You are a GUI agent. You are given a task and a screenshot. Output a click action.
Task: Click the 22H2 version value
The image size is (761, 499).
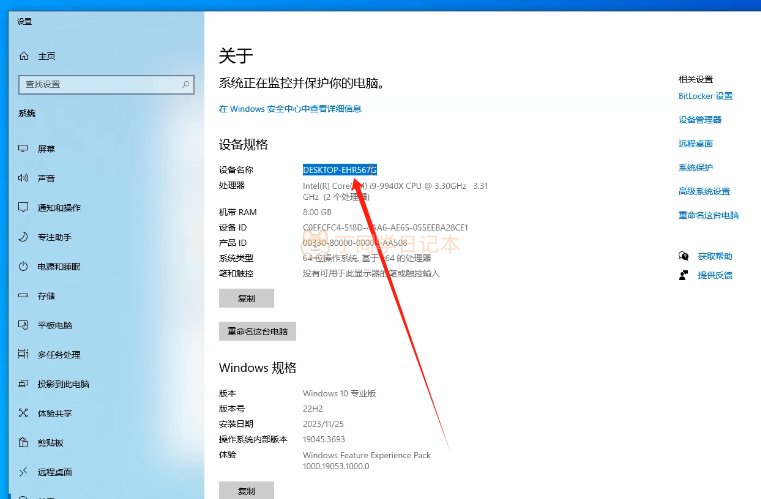tap(313, 409)
